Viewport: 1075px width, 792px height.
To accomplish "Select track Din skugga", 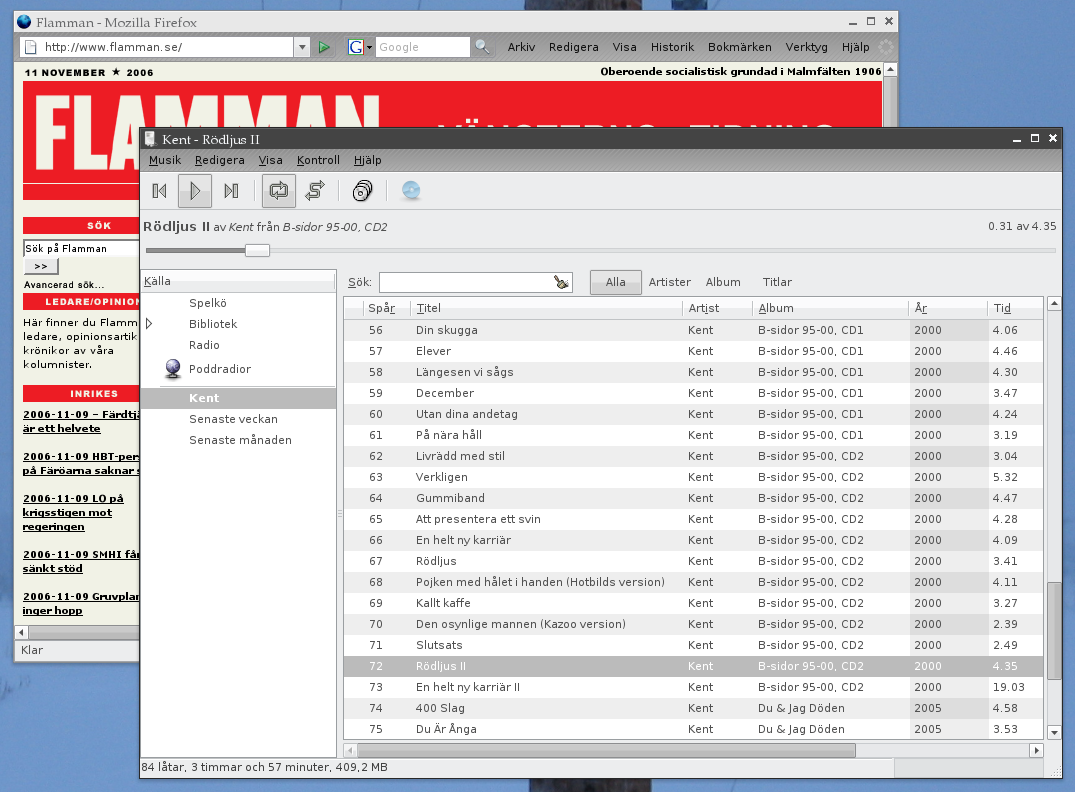I will point(693,330).
